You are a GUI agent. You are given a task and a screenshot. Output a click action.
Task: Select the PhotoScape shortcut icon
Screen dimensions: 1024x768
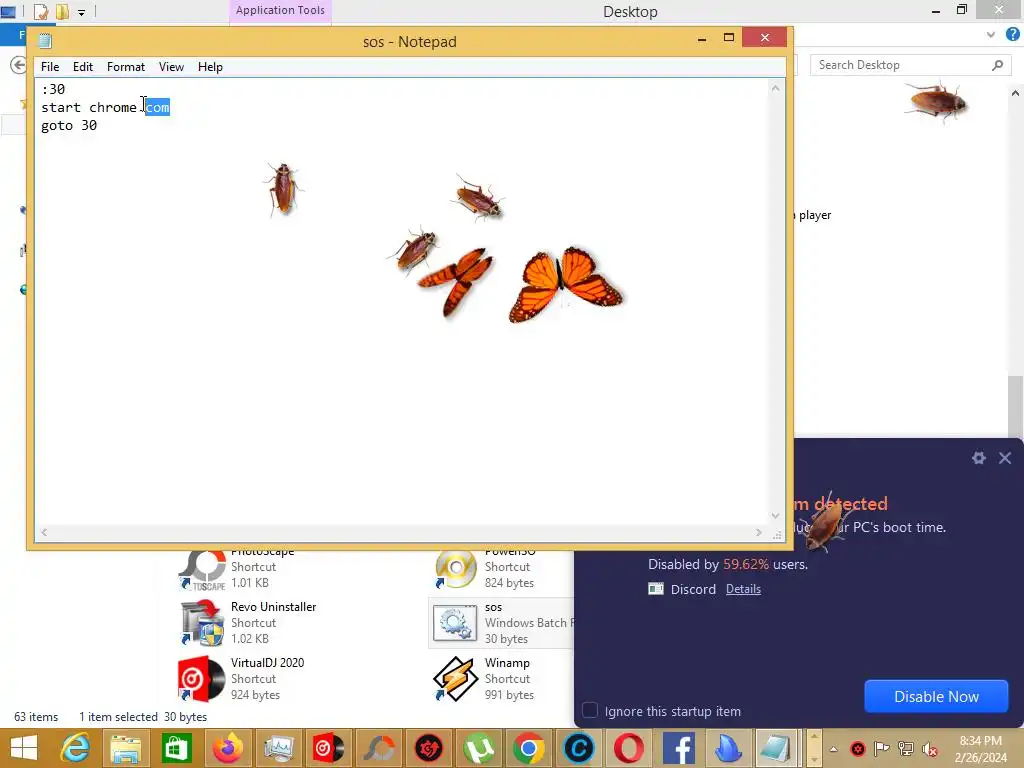[x=202, y=569]
